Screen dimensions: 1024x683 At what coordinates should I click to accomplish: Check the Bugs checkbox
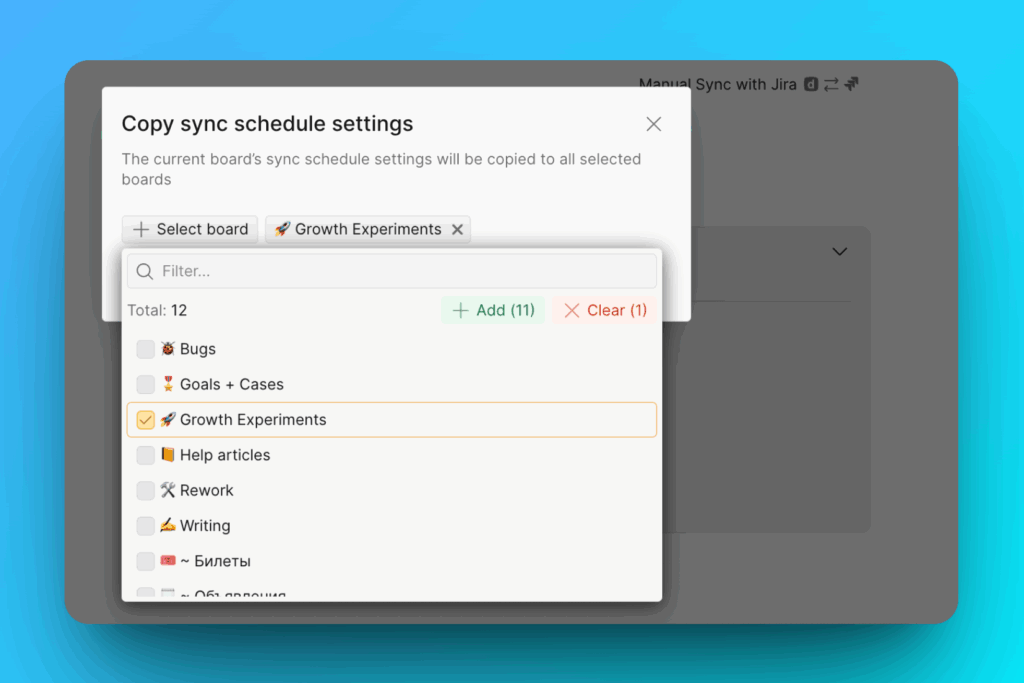tap(145, 348)
